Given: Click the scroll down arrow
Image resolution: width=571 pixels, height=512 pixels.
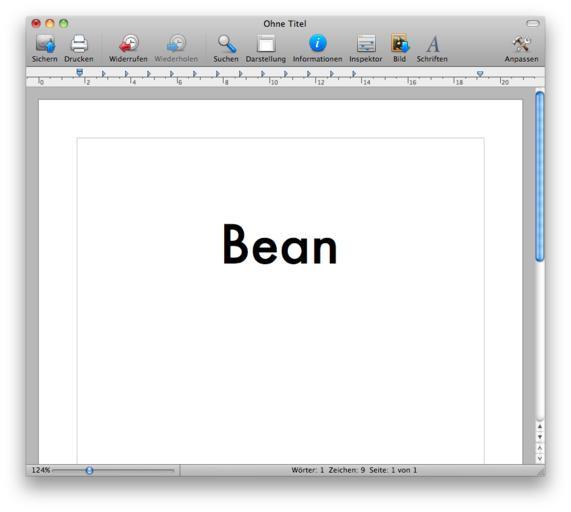Looking at the screenshot, I should 540,437.
